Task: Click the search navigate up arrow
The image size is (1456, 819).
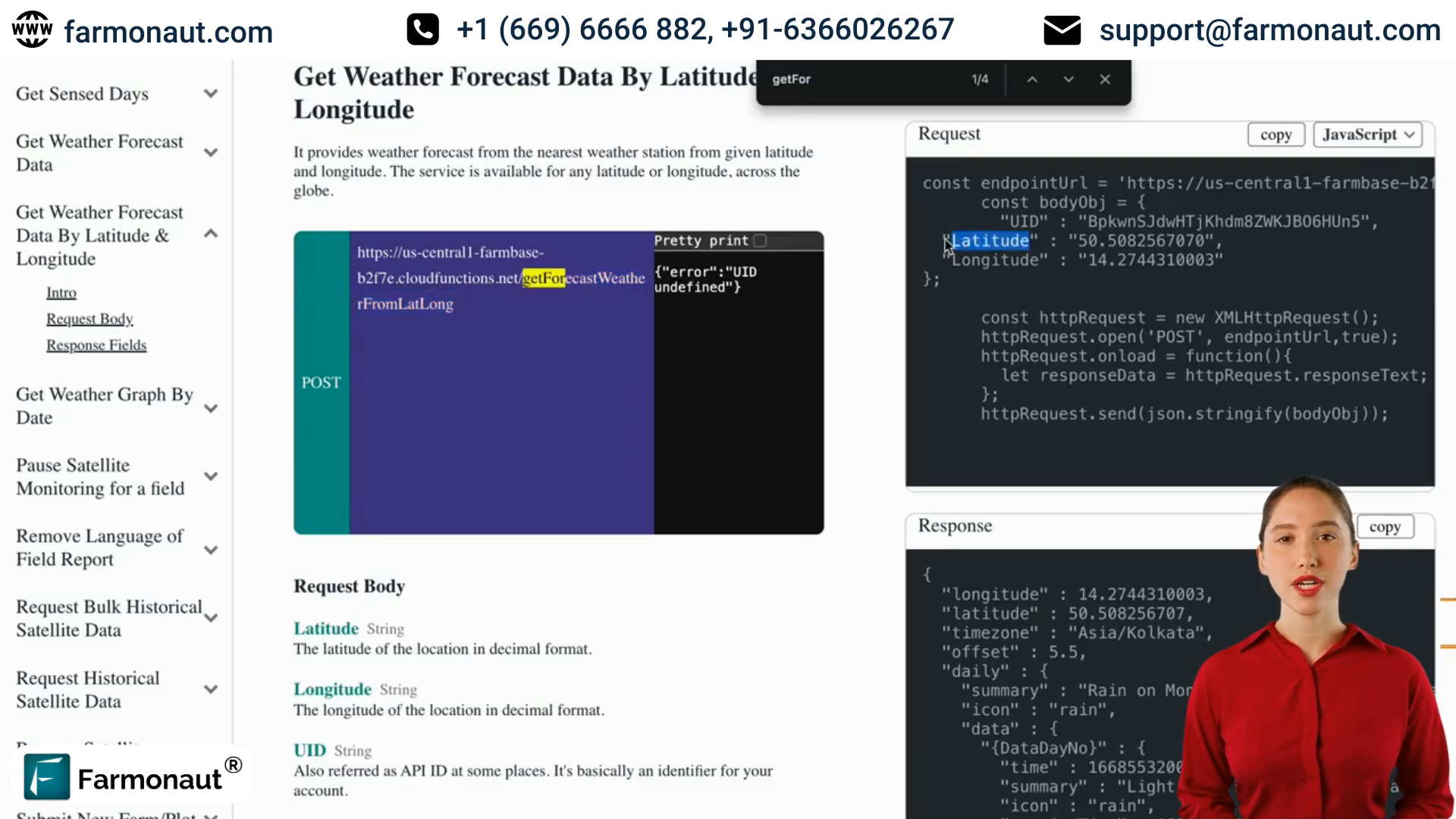Action: click(1031, 79)
